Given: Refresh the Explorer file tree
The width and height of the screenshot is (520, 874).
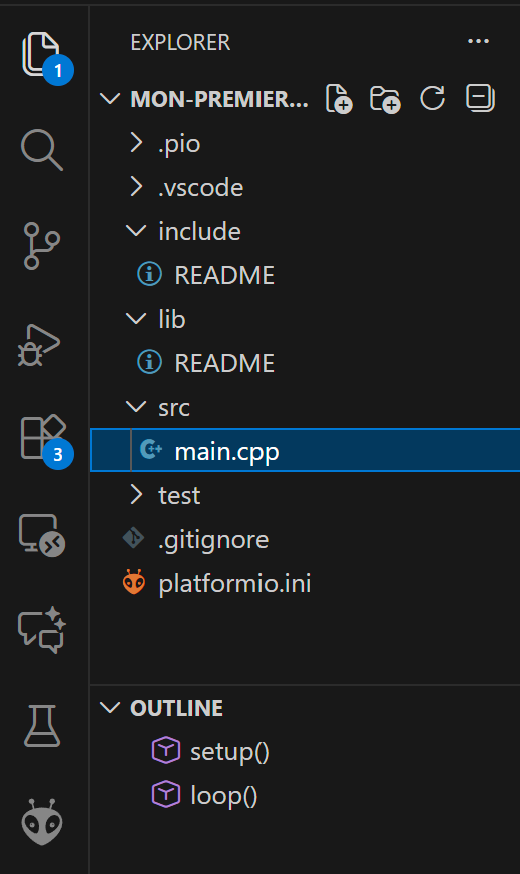Looking at the screenshot, I should [432, 99].
